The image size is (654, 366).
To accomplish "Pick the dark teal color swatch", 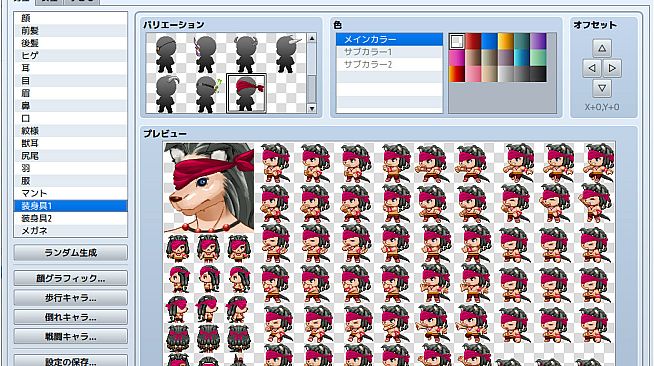I will (x=522, y=42).
